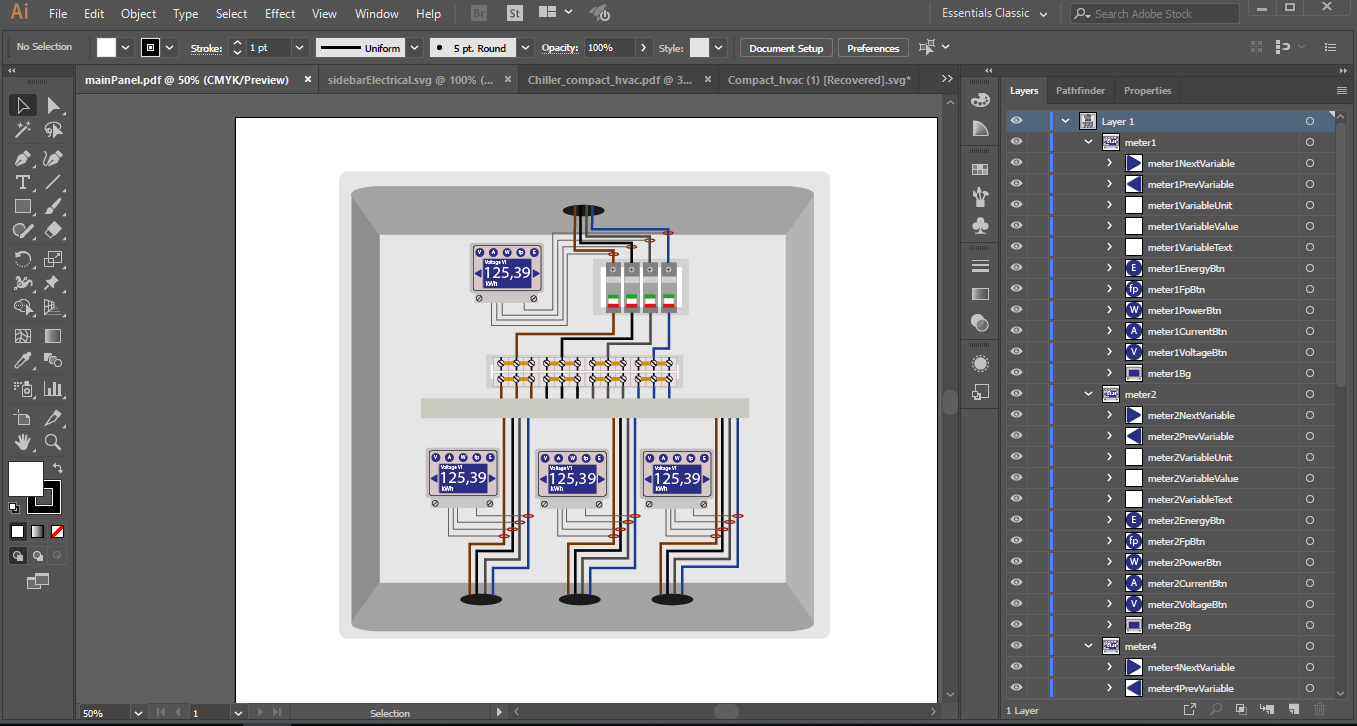Select the Direct Selection tool
This screenshot has width=1357, height=726.
click(x=53, y=105)
